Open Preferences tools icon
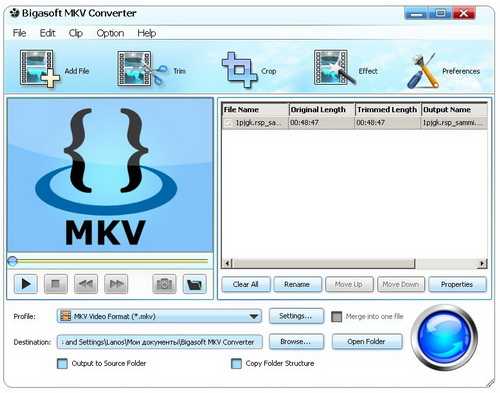 [x=422, y=70]
